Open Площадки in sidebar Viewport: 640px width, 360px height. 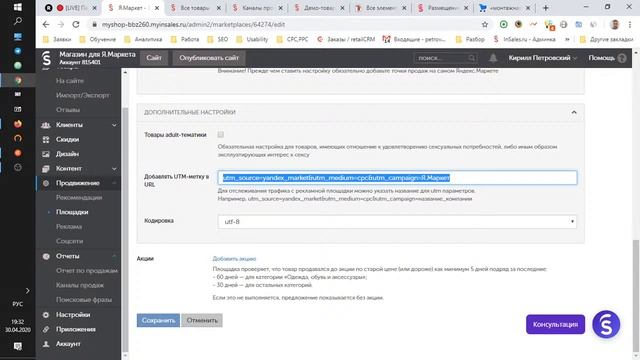[x=72, y=212]
